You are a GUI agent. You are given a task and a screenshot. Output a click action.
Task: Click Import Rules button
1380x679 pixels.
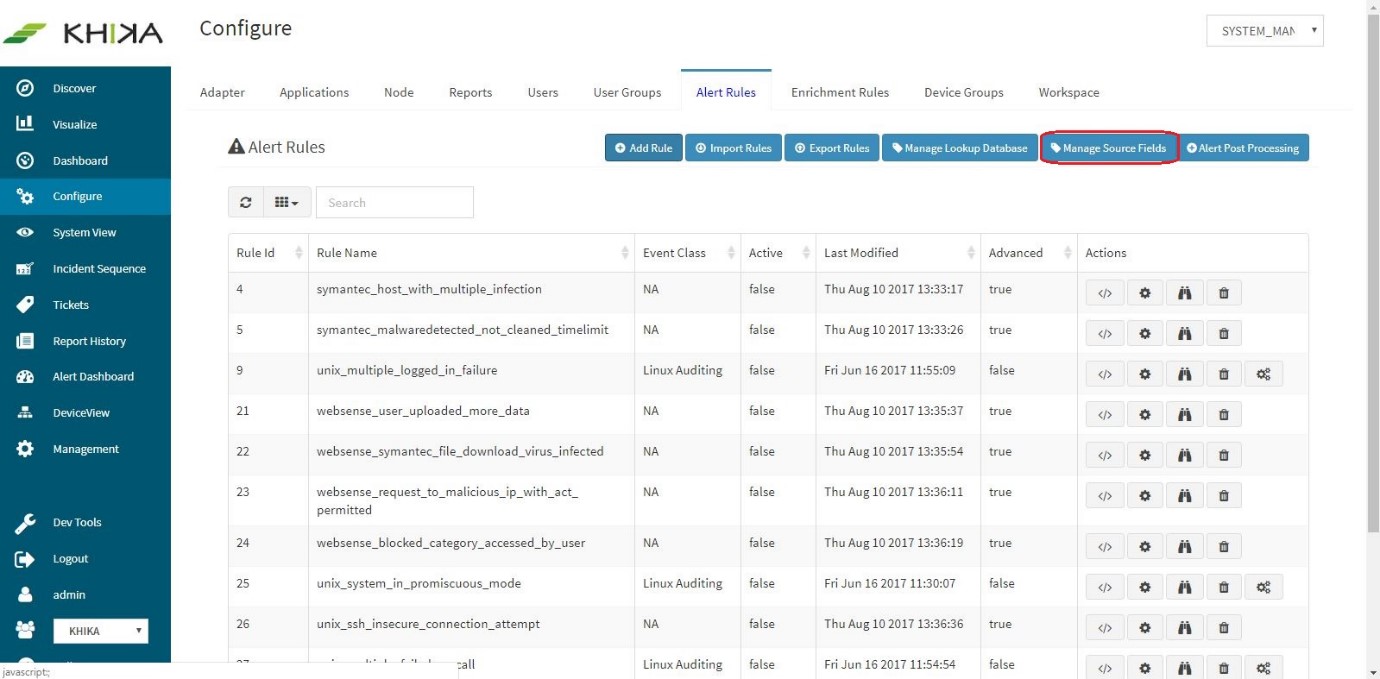[x=733, y=148]
